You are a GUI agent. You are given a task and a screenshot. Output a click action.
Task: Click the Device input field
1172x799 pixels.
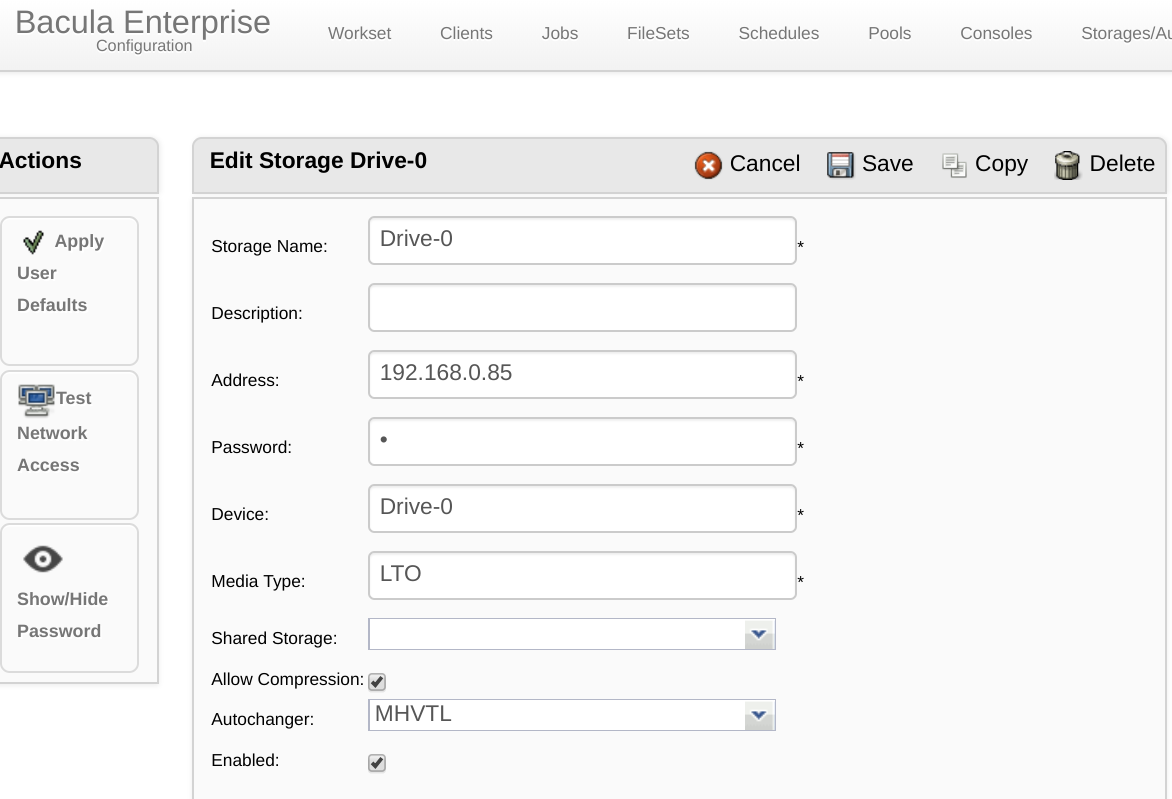pos(582,508)
